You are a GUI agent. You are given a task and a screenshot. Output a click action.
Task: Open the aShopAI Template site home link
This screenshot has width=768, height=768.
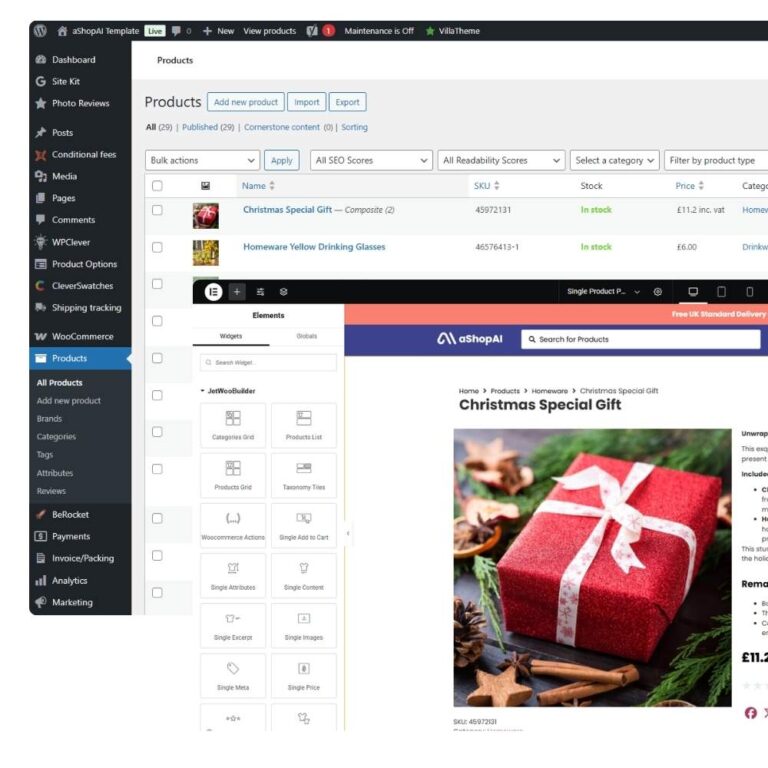point(98,31)
